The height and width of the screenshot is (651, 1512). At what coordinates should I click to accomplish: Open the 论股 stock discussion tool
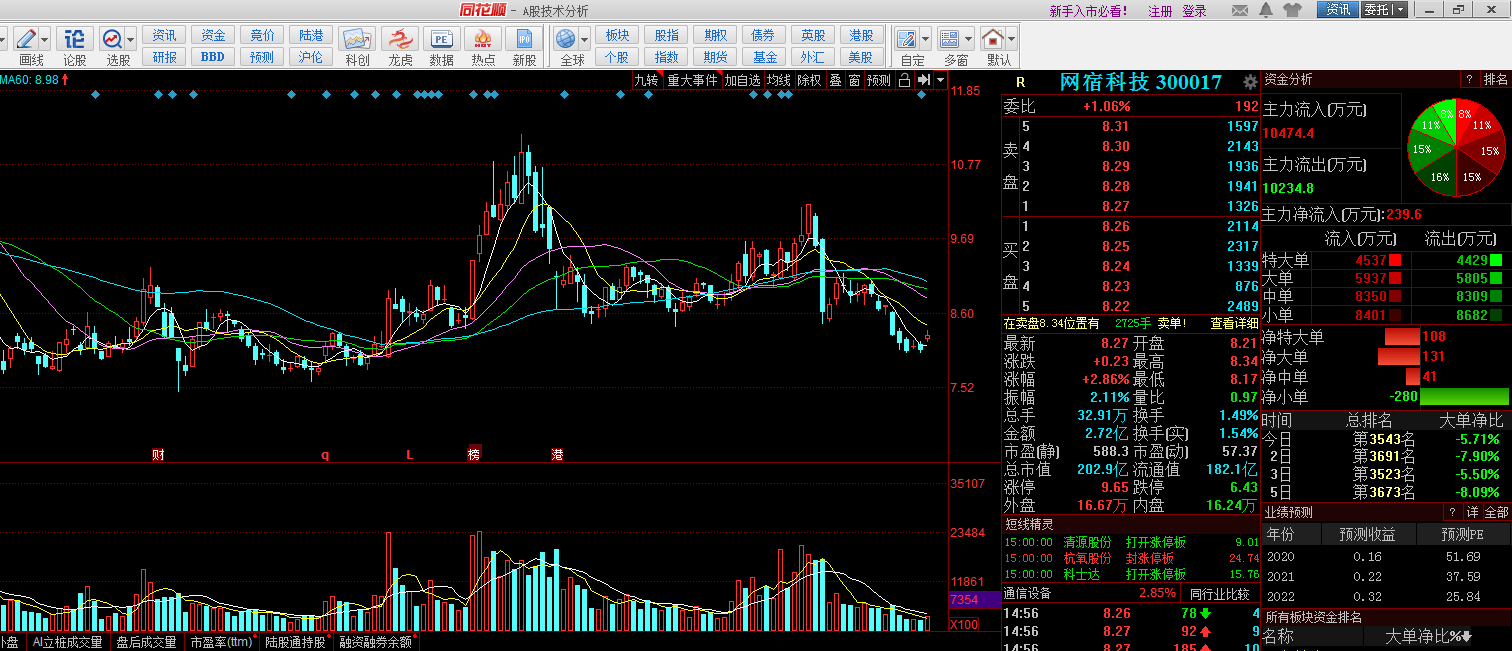[x=75, y=46]
